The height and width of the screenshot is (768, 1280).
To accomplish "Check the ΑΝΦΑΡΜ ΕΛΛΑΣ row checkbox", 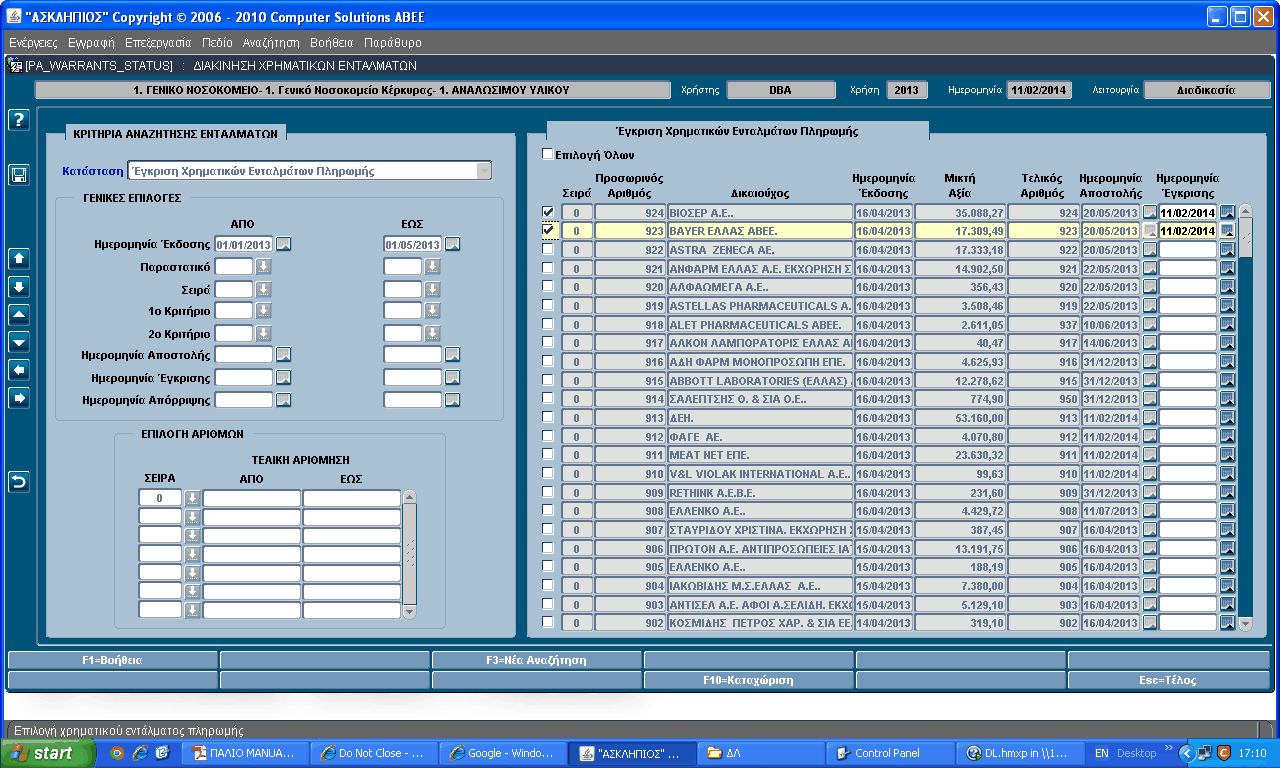I will point(547,268).
